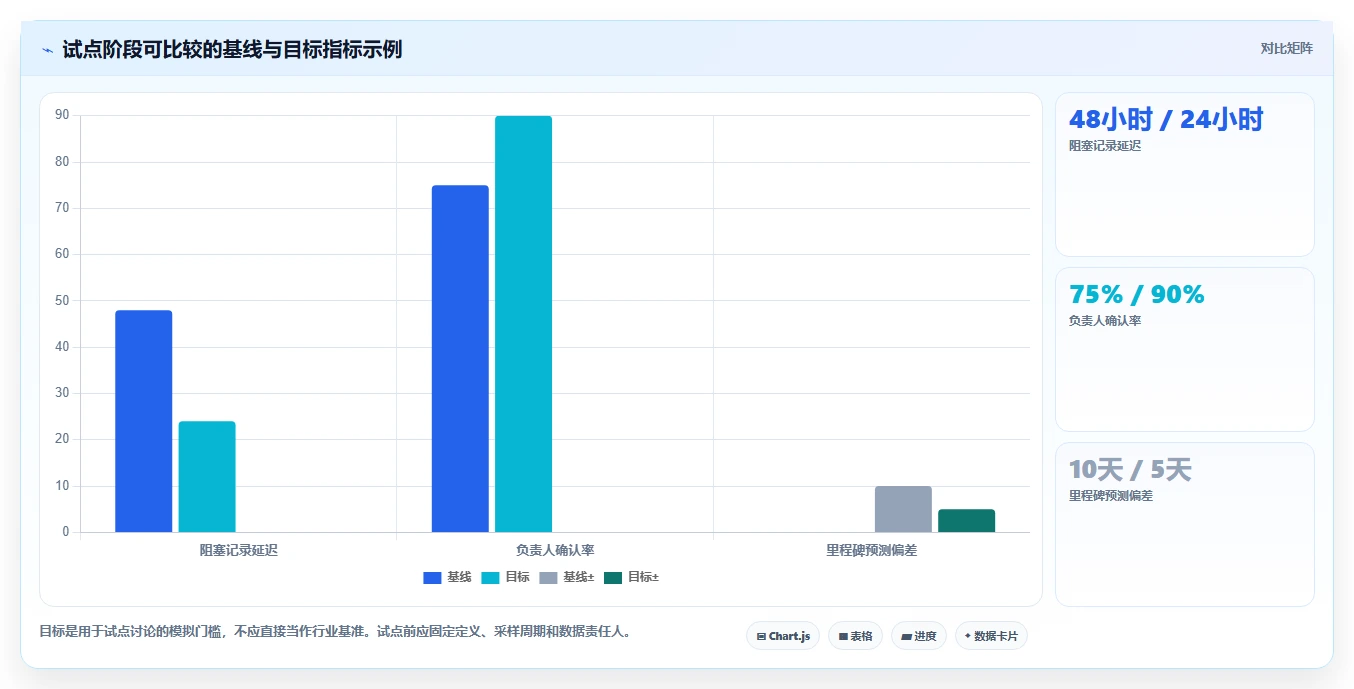The height and width of the screenshot is (689, 1354).
Task: Click the 里程碑预测偏差 caption in third card
Action: coord(1111,496)
